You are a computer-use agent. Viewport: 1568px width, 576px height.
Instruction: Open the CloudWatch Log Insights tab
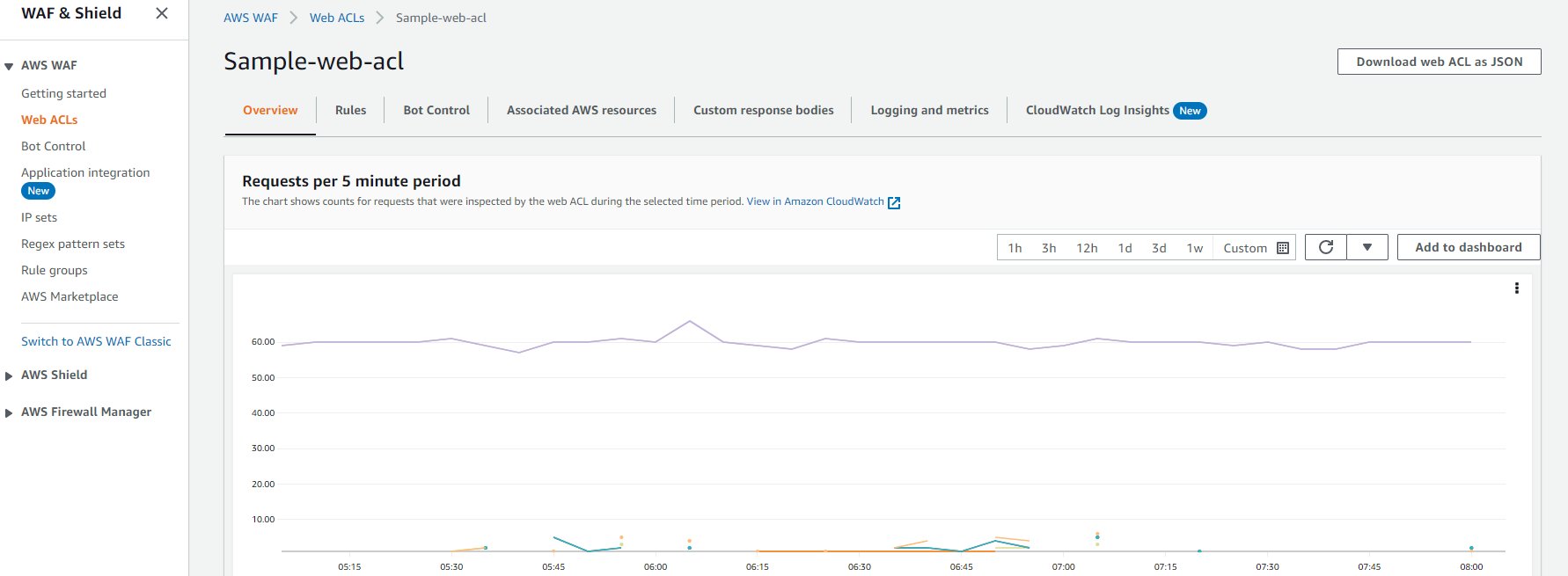1097,110
